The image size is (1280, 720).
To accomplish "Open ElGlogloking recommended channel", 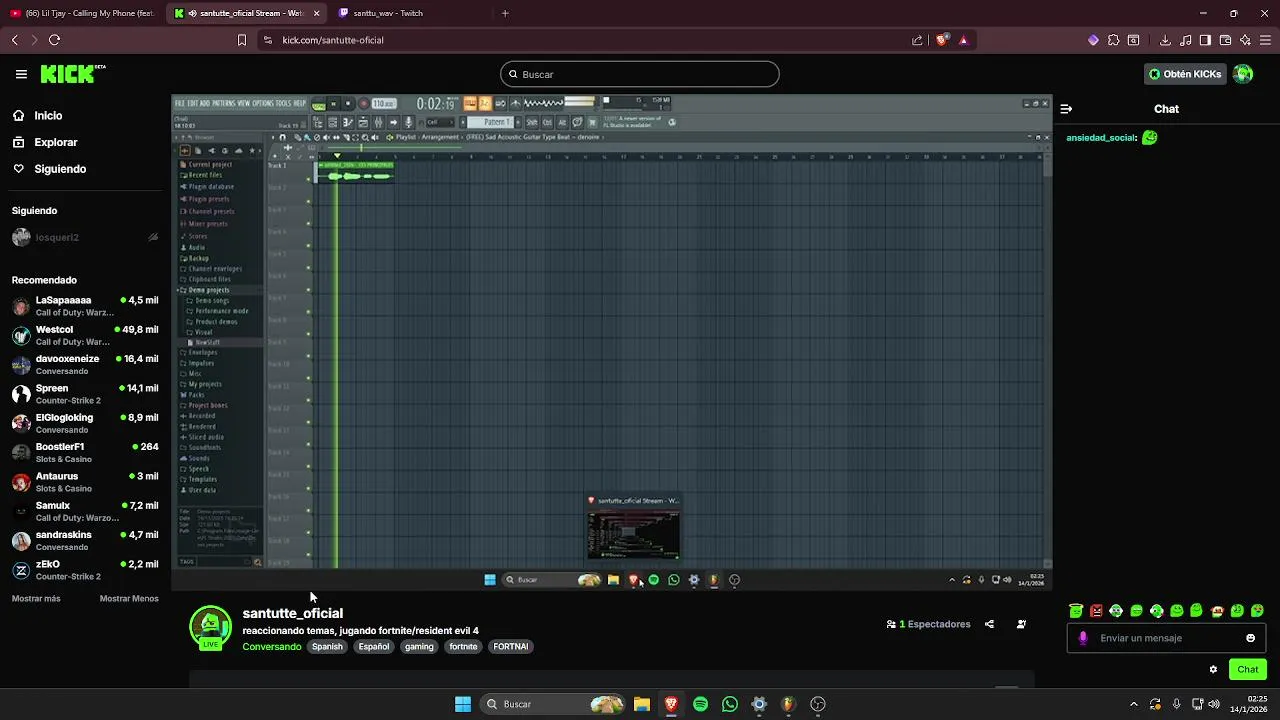I will click(85, 423).
